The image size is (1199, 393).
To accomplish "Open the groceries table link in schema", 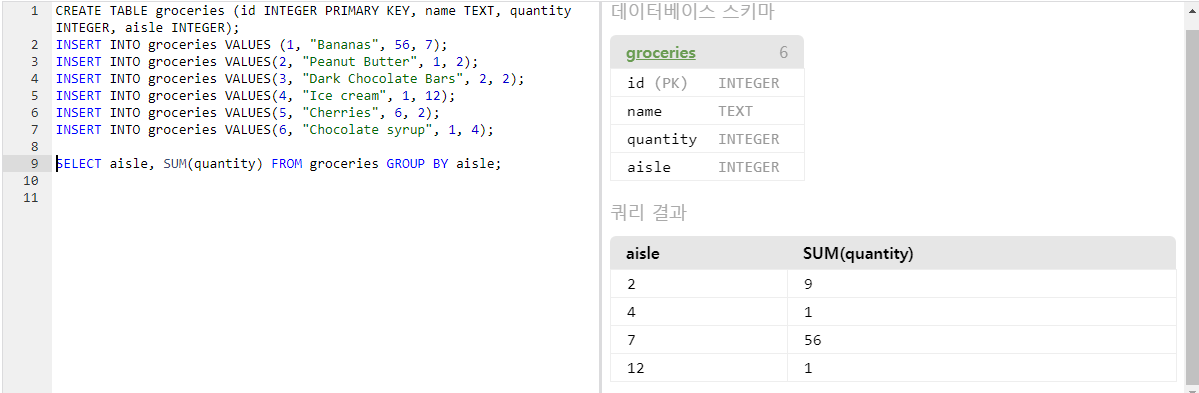I will [661, 53].
